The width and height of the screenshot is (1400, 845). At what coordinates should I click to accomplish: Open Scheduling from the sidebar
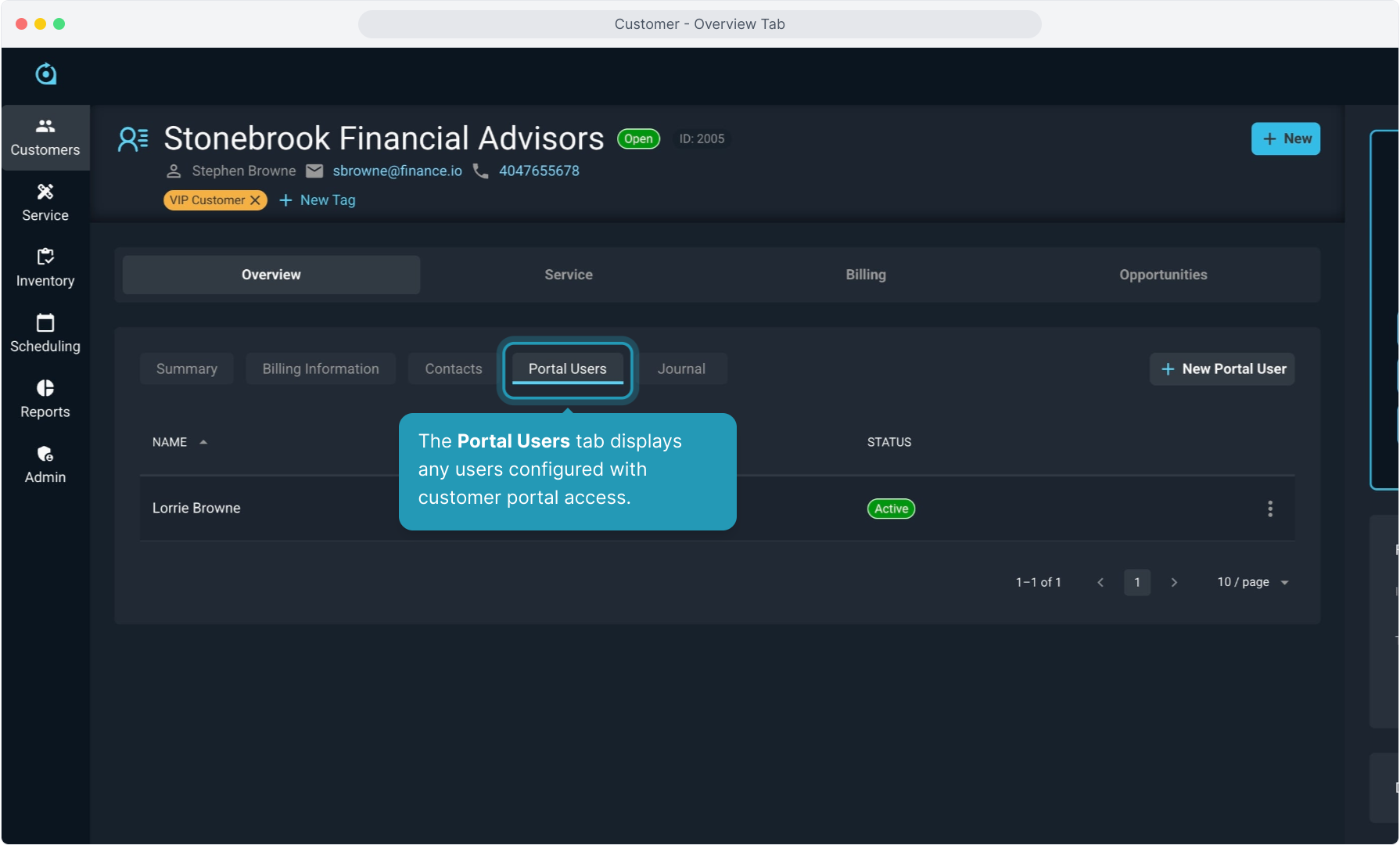45,334
